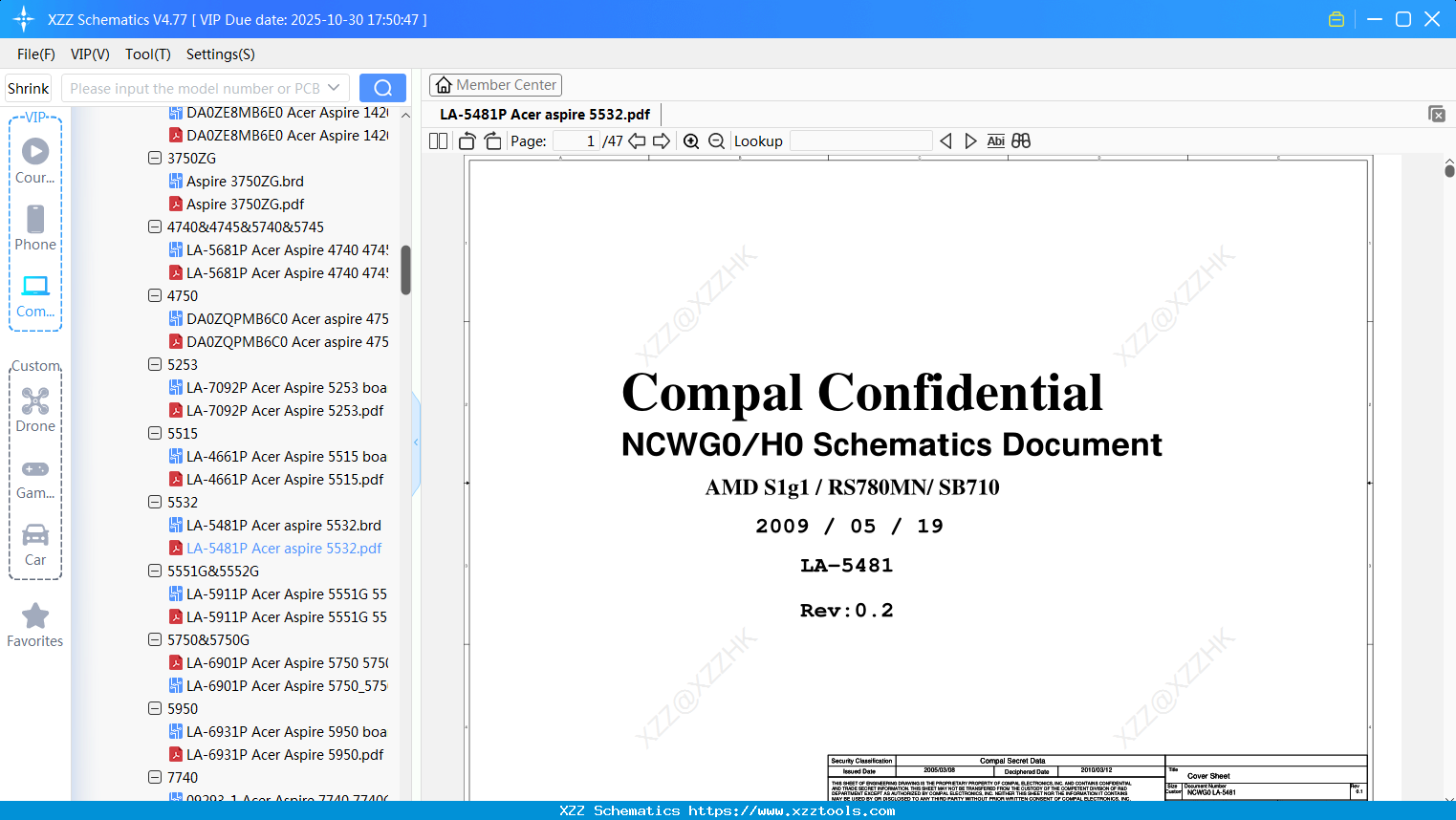Open the Drone category
Screen dimensions: 1456x820
pyautogui.click(x=35, y=410)
